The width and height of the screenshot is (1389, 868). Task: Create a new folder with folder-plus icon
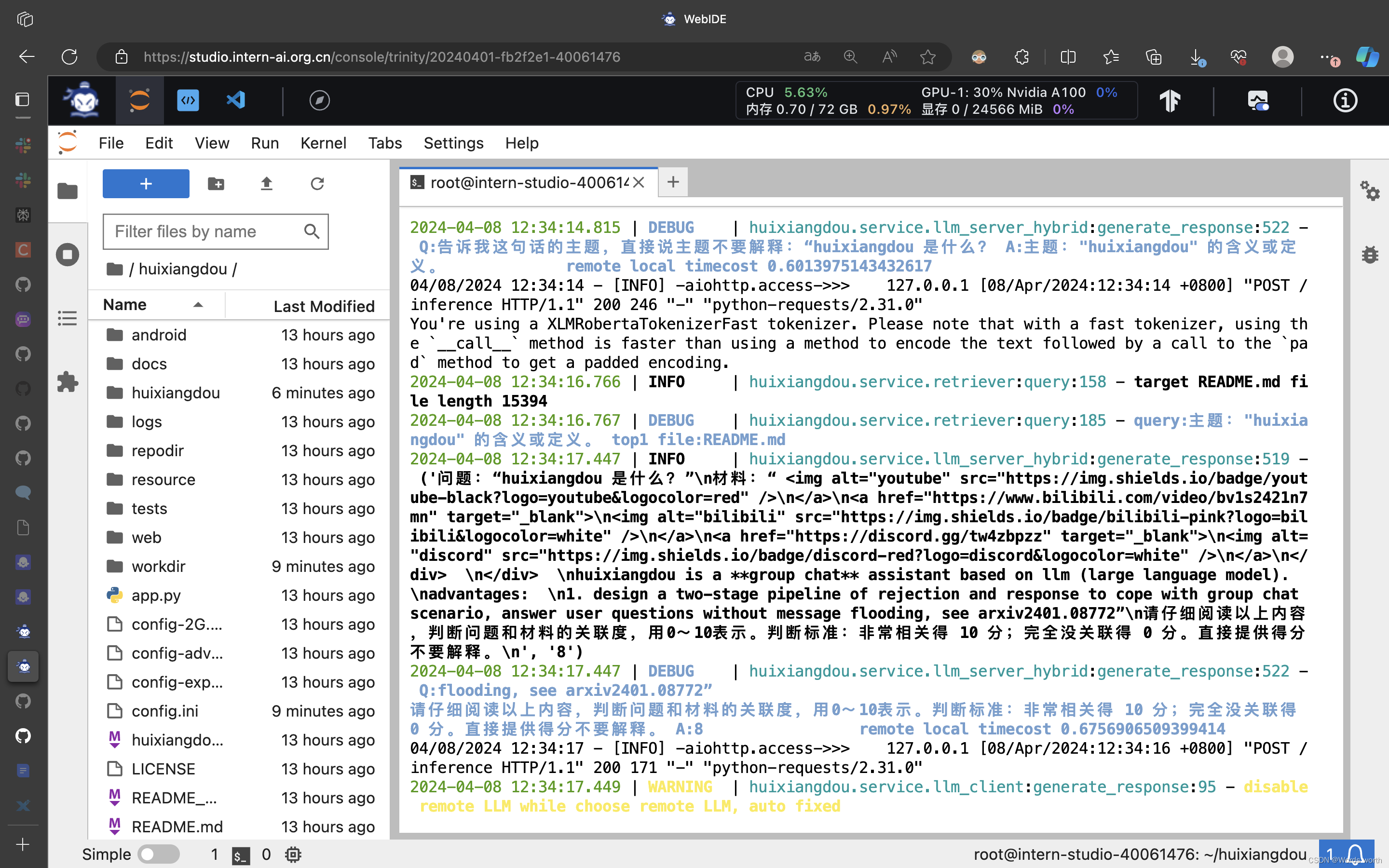pyautogui.click(x=216, y=184)
